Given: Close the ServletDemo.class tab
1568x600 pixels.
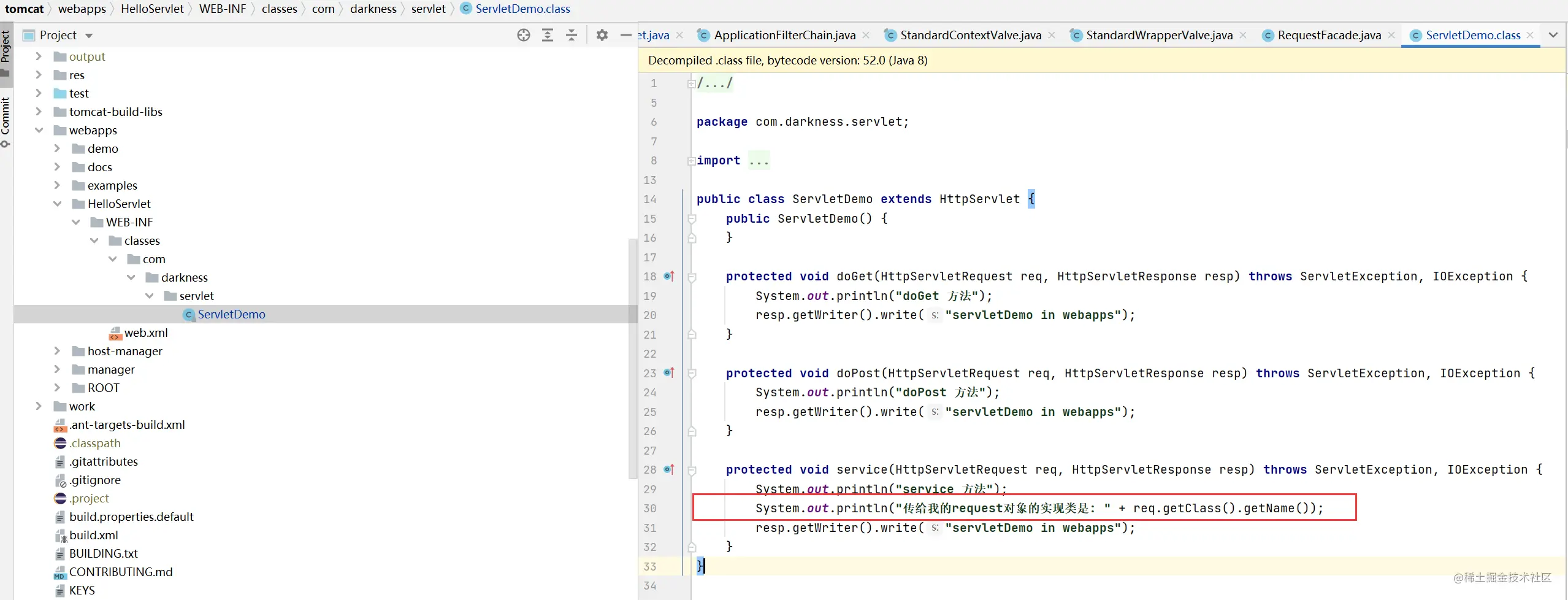Looking at the screenshot, I should pyautogui.click(x=1530, y=35).
